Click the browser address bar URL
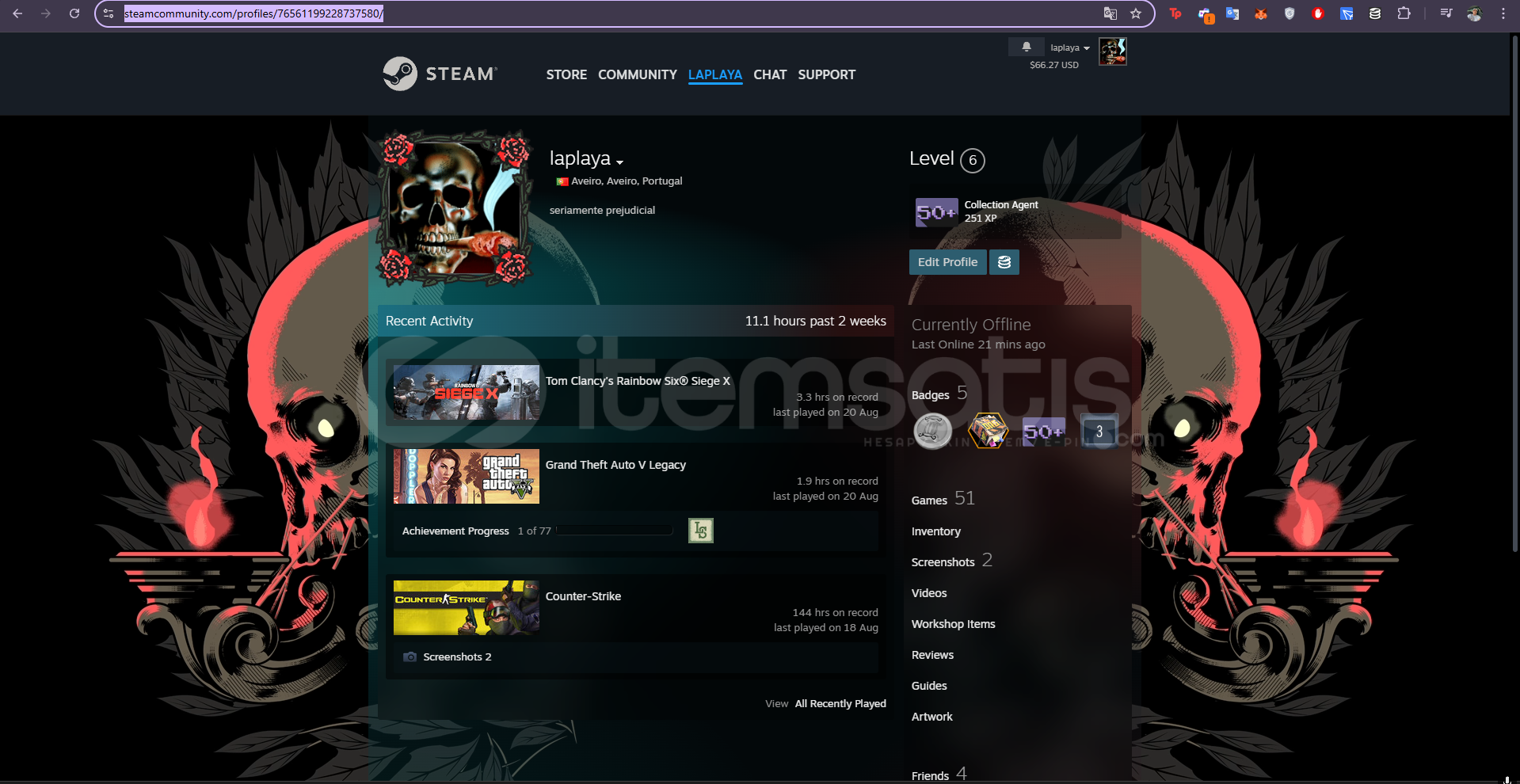The height and width of the screenshot is (784, 1520). click(253, 13)
